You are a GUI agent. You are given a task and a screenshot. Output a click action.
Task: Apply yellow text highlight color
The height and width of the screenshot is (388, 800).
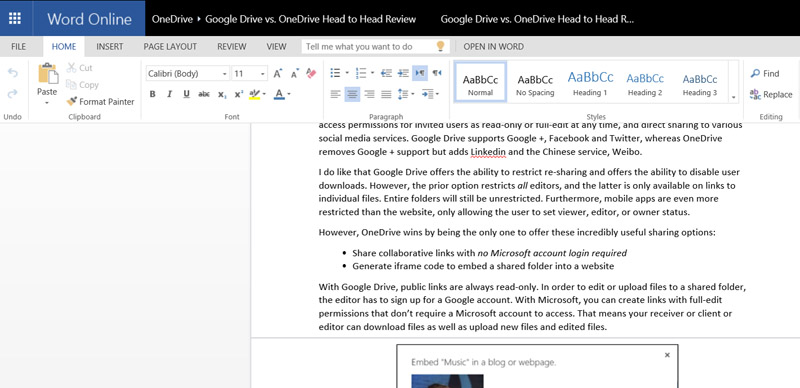(x=255, y=94)
